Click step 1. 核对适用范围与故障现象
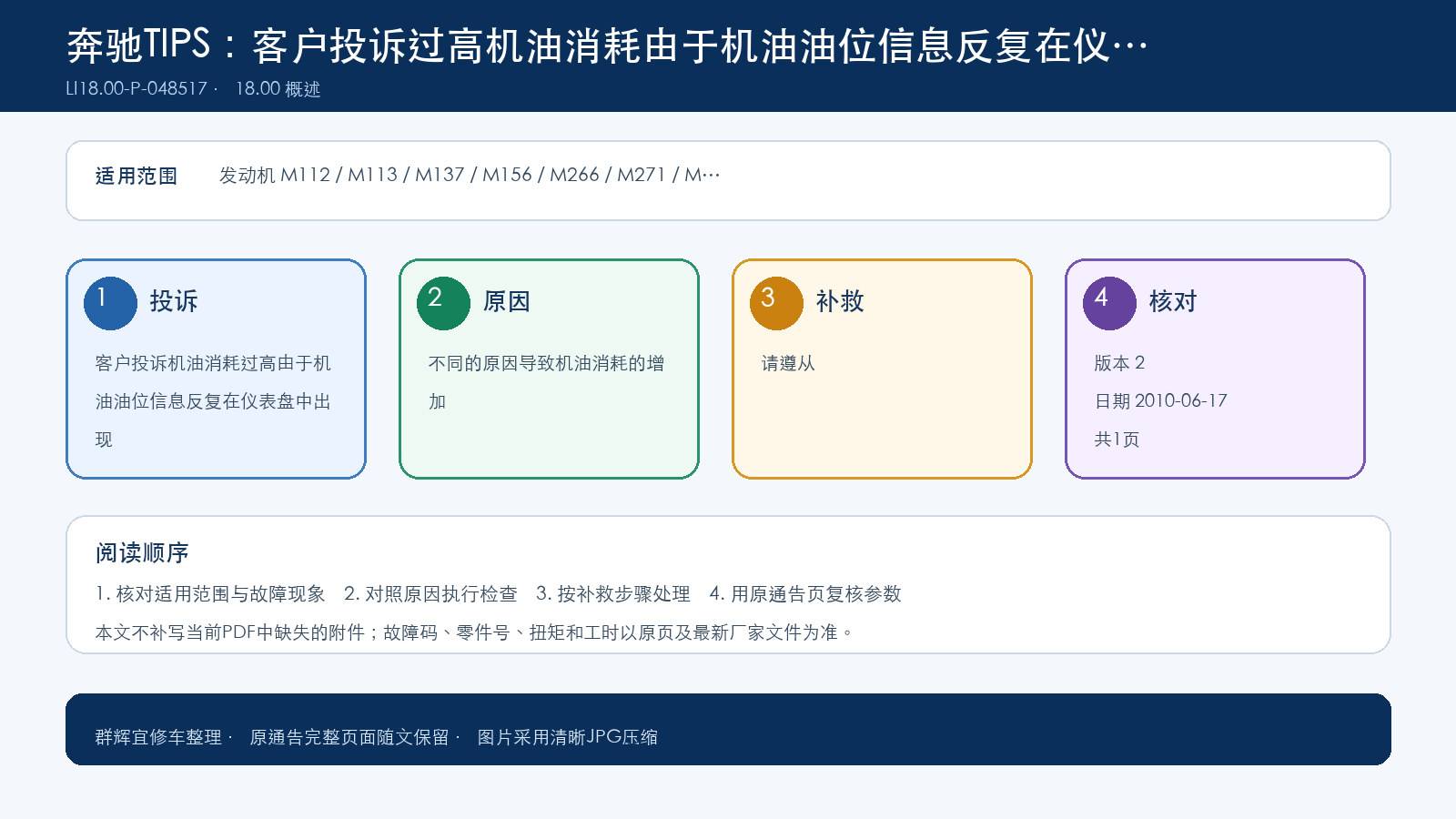1456x819 pixels. coord(210,594)
